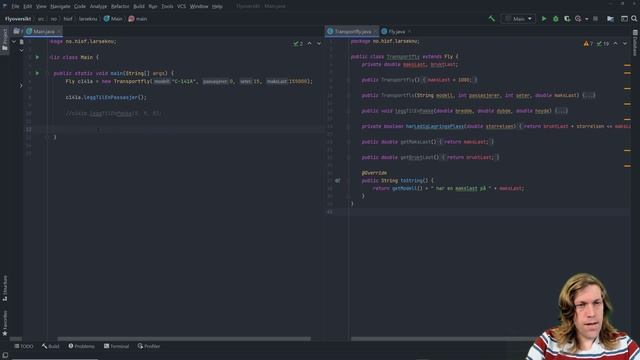Click the project folder icon left of the Main.java tab
This screenshot has height=360, width=640.
point(16,31)
